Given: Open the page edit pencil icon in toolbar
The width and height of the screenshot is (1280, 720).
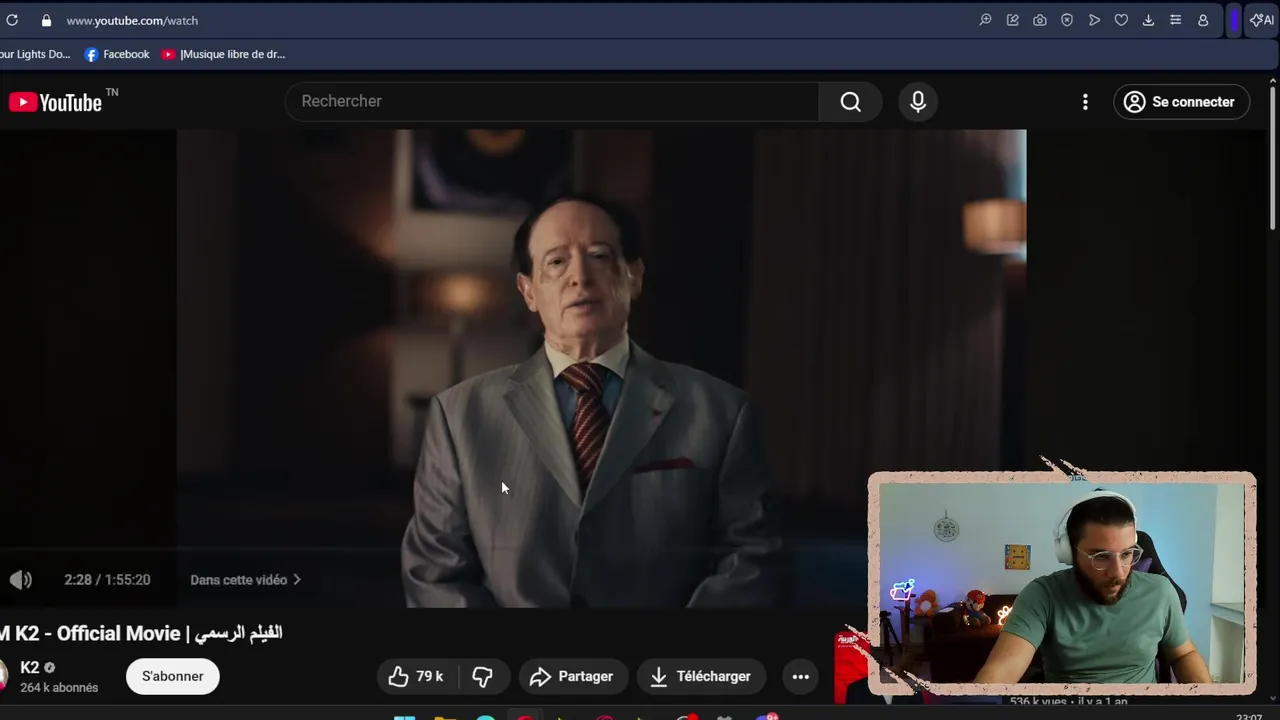Looking at the screenshot, I should [x=1013, y=20].
